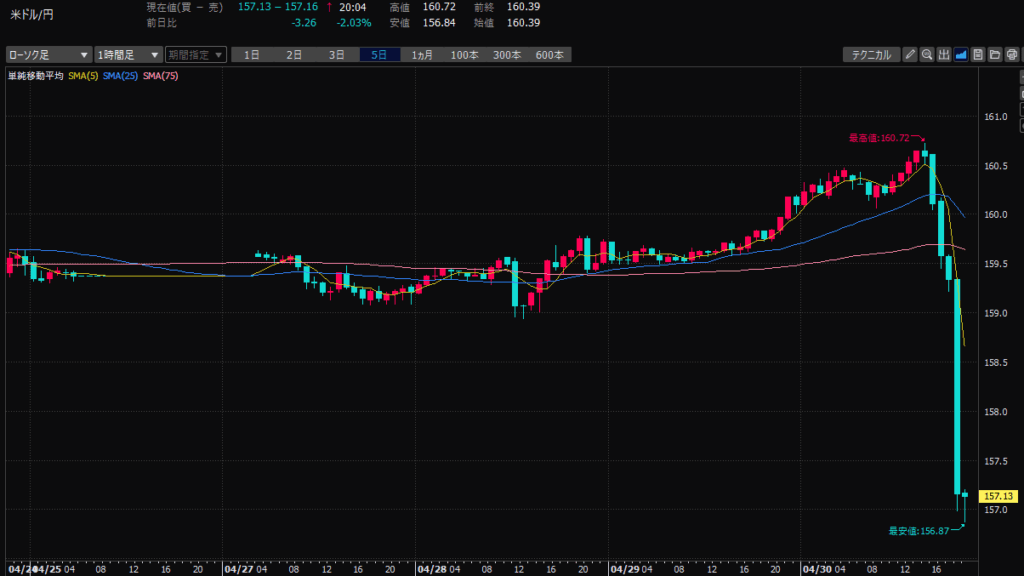Screen dimensions: 1024x576
Task: Click the yellow 157.13 current price tag
Action: click(998, 496)
